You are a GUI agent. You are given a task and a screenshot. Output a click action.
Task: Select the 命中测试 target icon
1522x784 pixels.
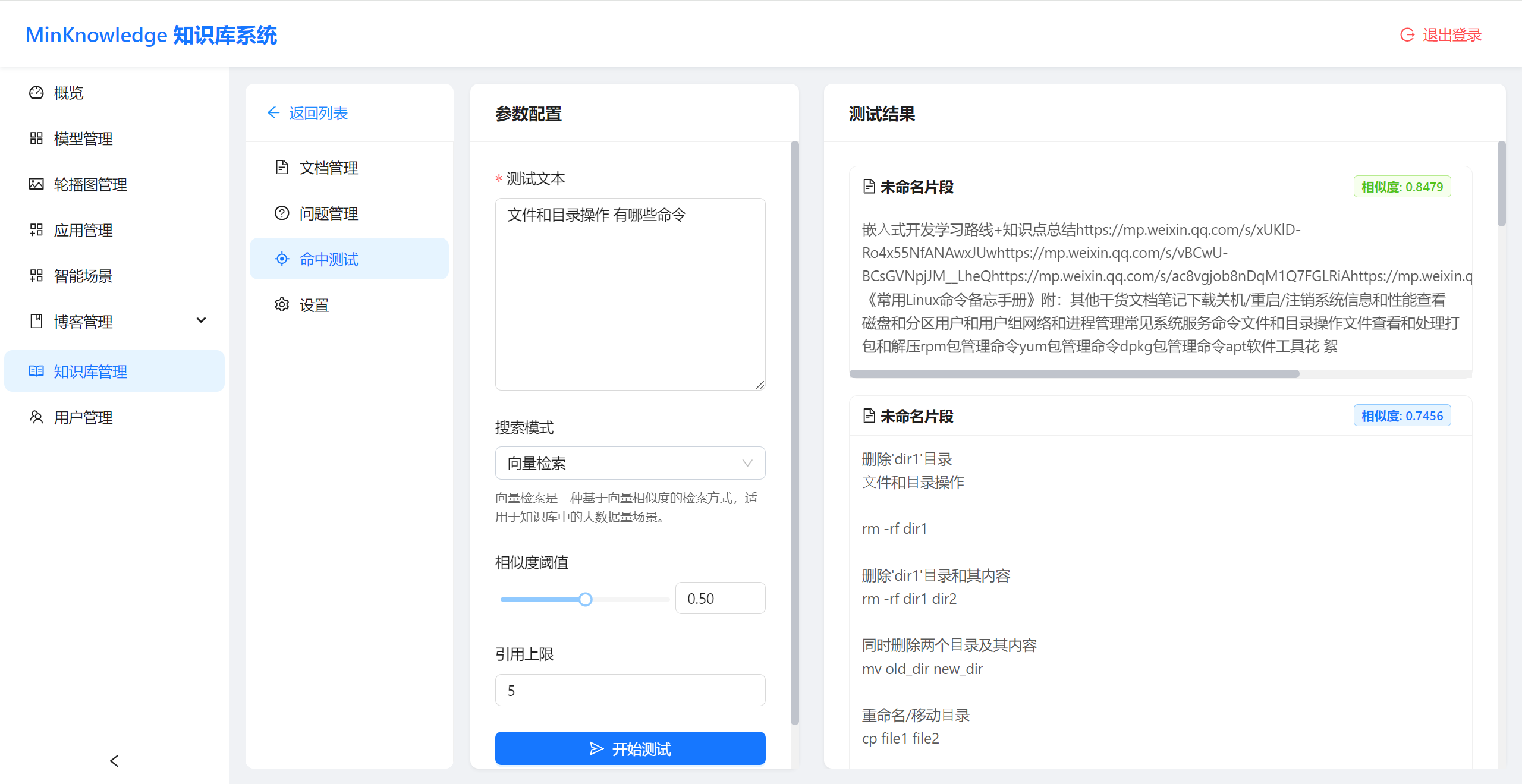tap(282, 259)
